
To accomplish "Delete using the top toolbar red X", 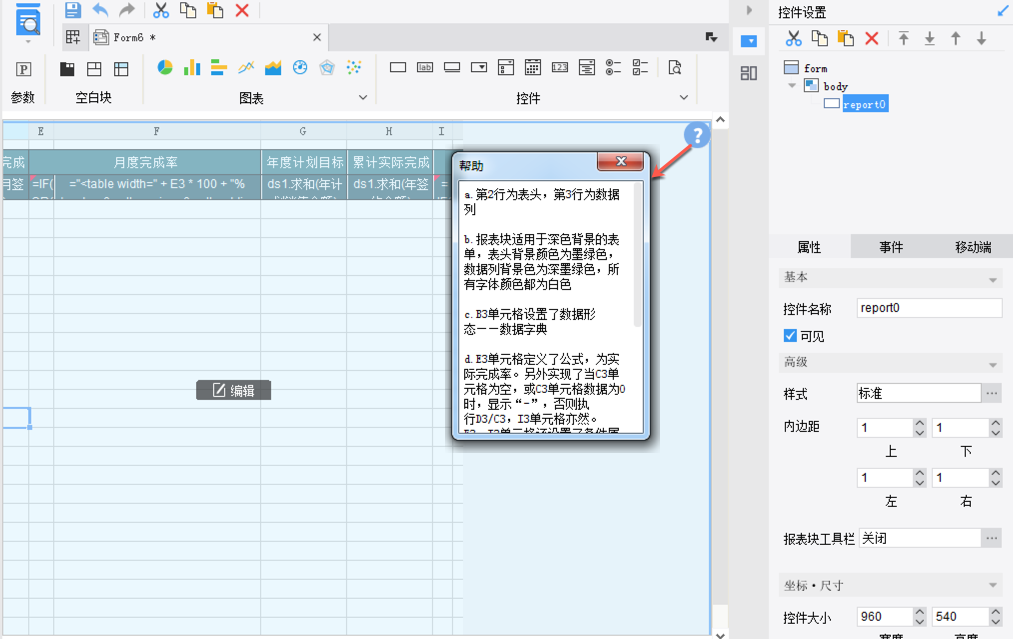I will click(242, 10).
